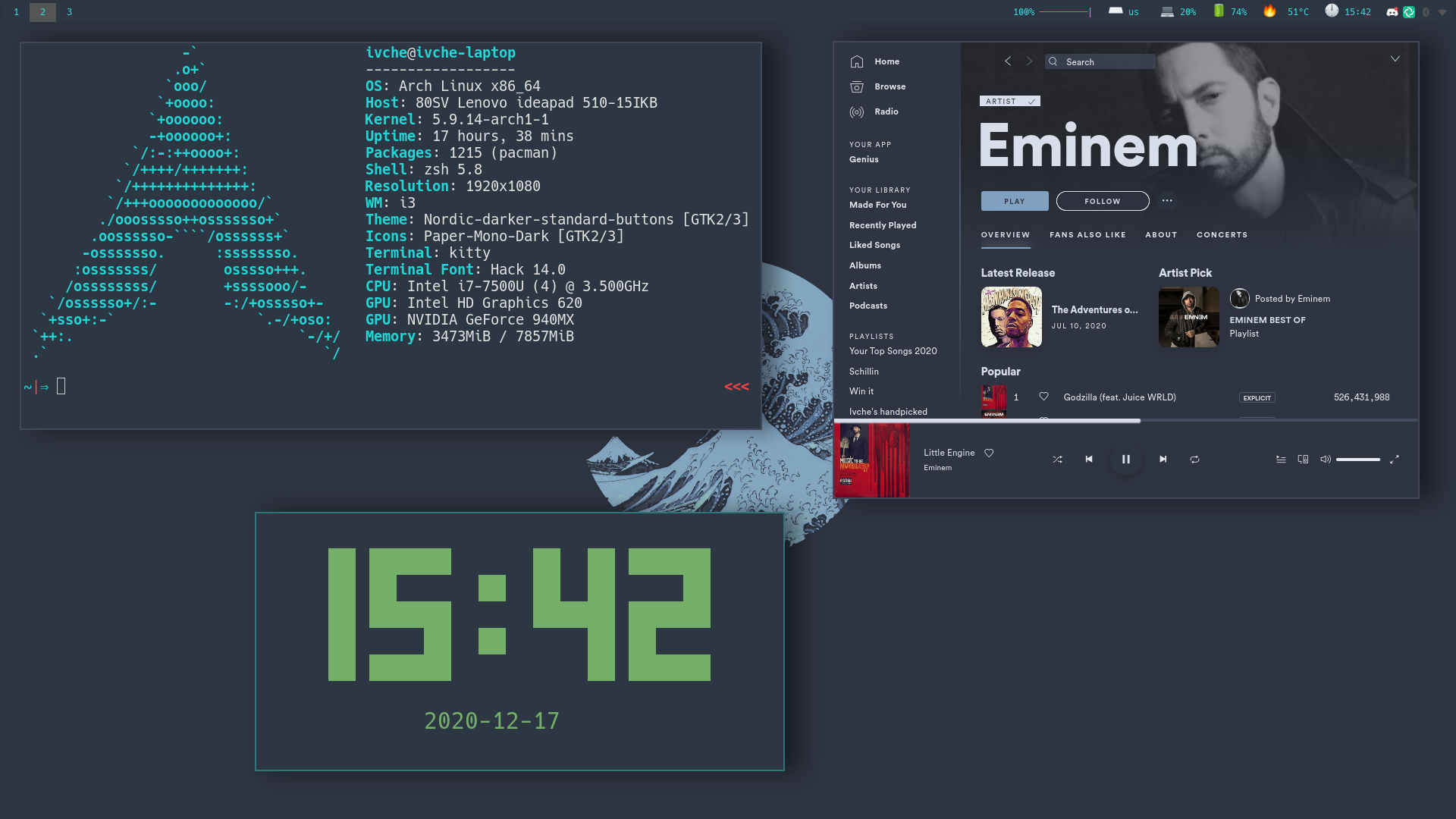This screenshot has height=819, width=1456.
Task: Adjust the volume slider
Action: coord(1357,460)
